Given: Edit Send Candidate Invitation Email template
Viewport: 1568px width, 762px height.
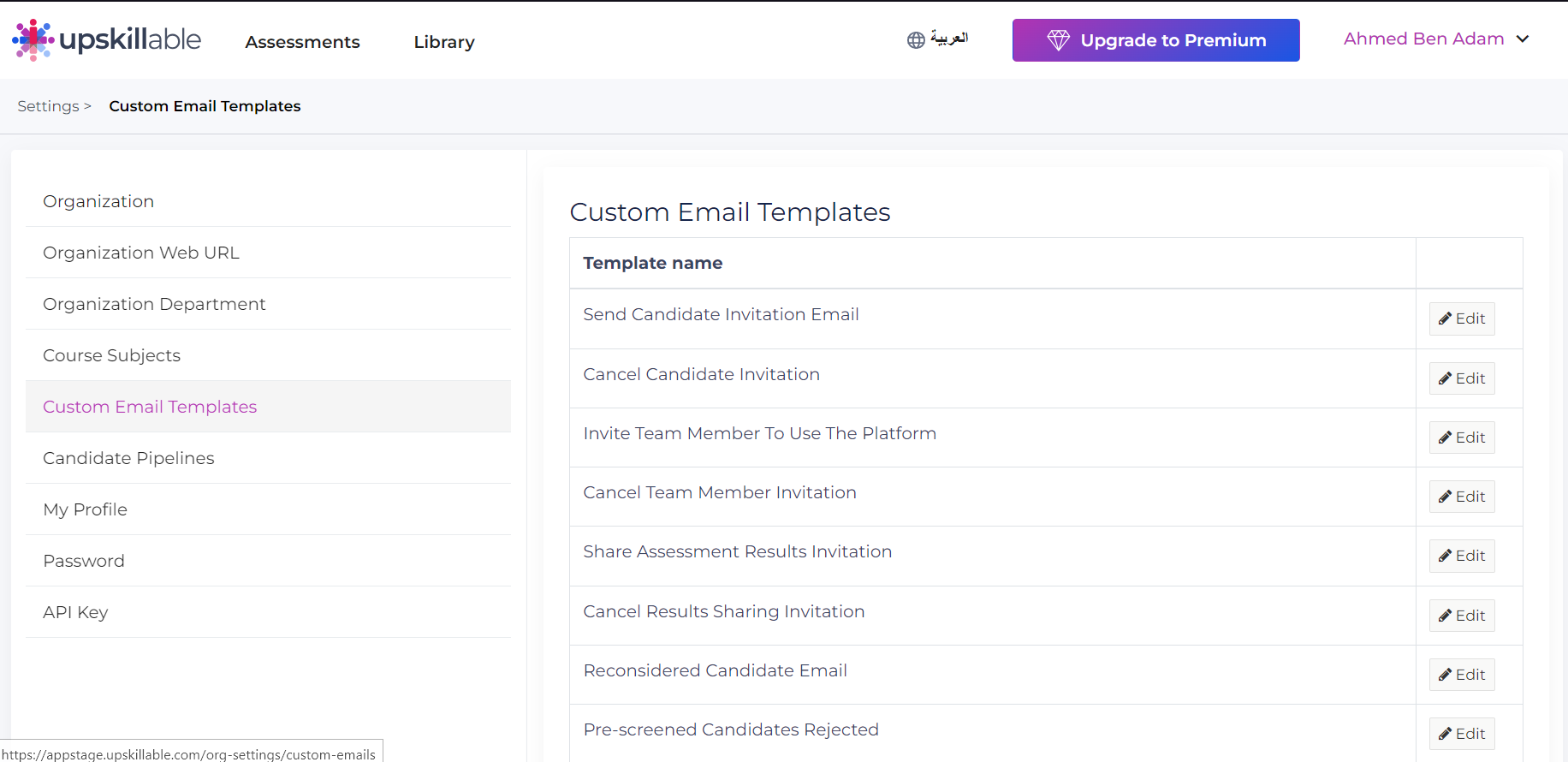Looking at the screenshot, I should point(1462,318).
